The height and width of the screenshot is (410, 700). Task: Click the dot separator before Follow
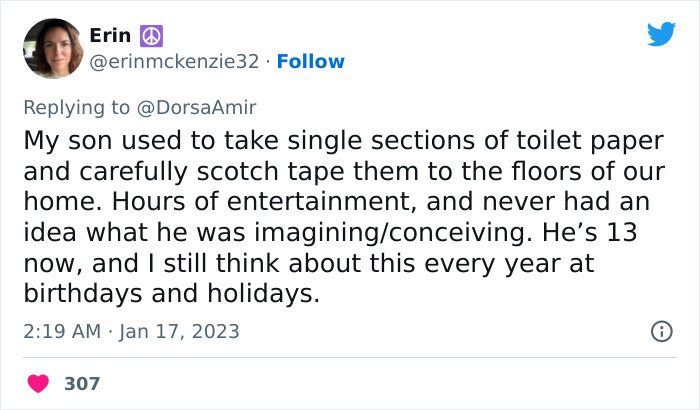coord(267,62)
